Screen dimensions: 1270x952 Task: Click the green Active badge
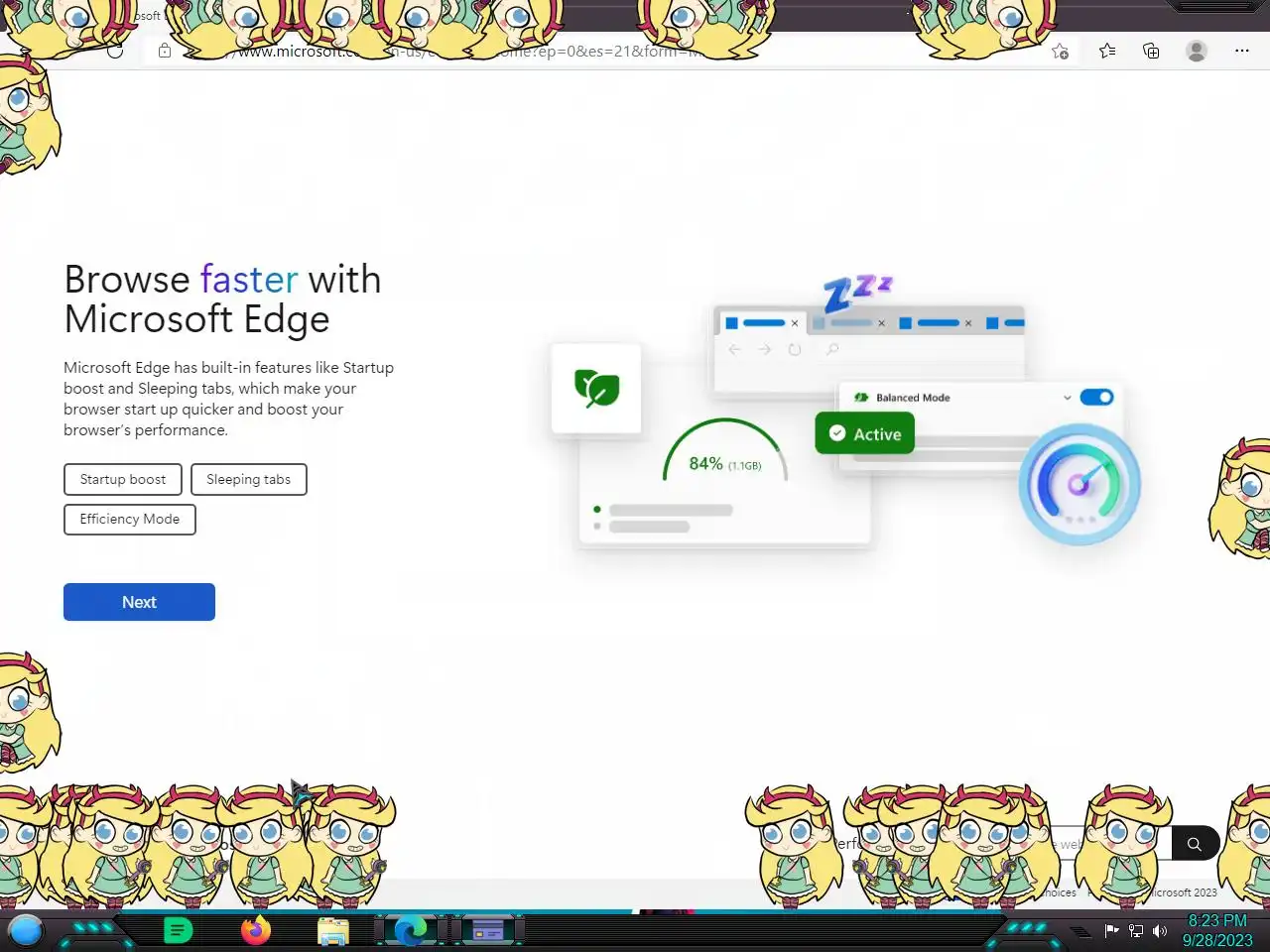(864, 433)
